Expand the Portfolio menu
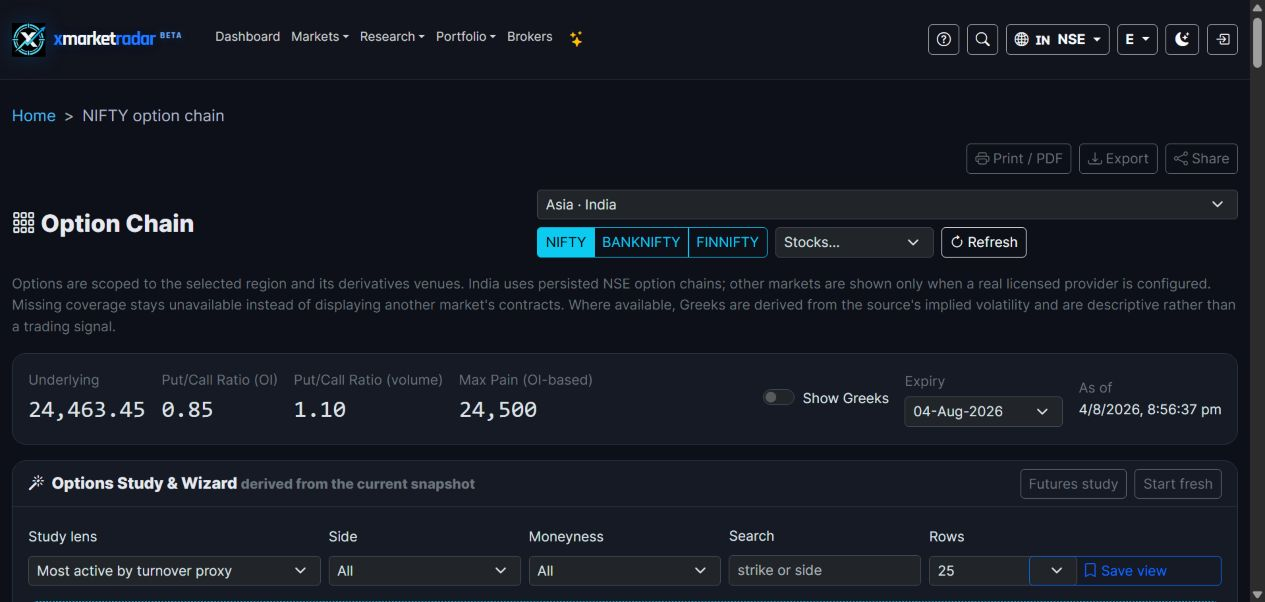 pos(466,36)
